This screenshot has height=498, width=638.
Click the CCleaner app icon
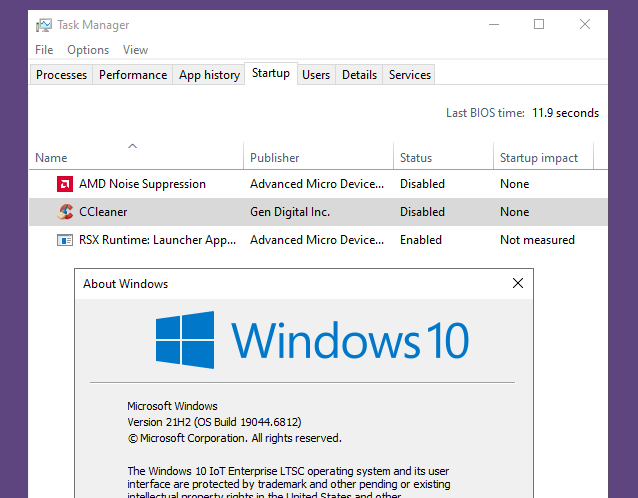click(x=65, y=212)
